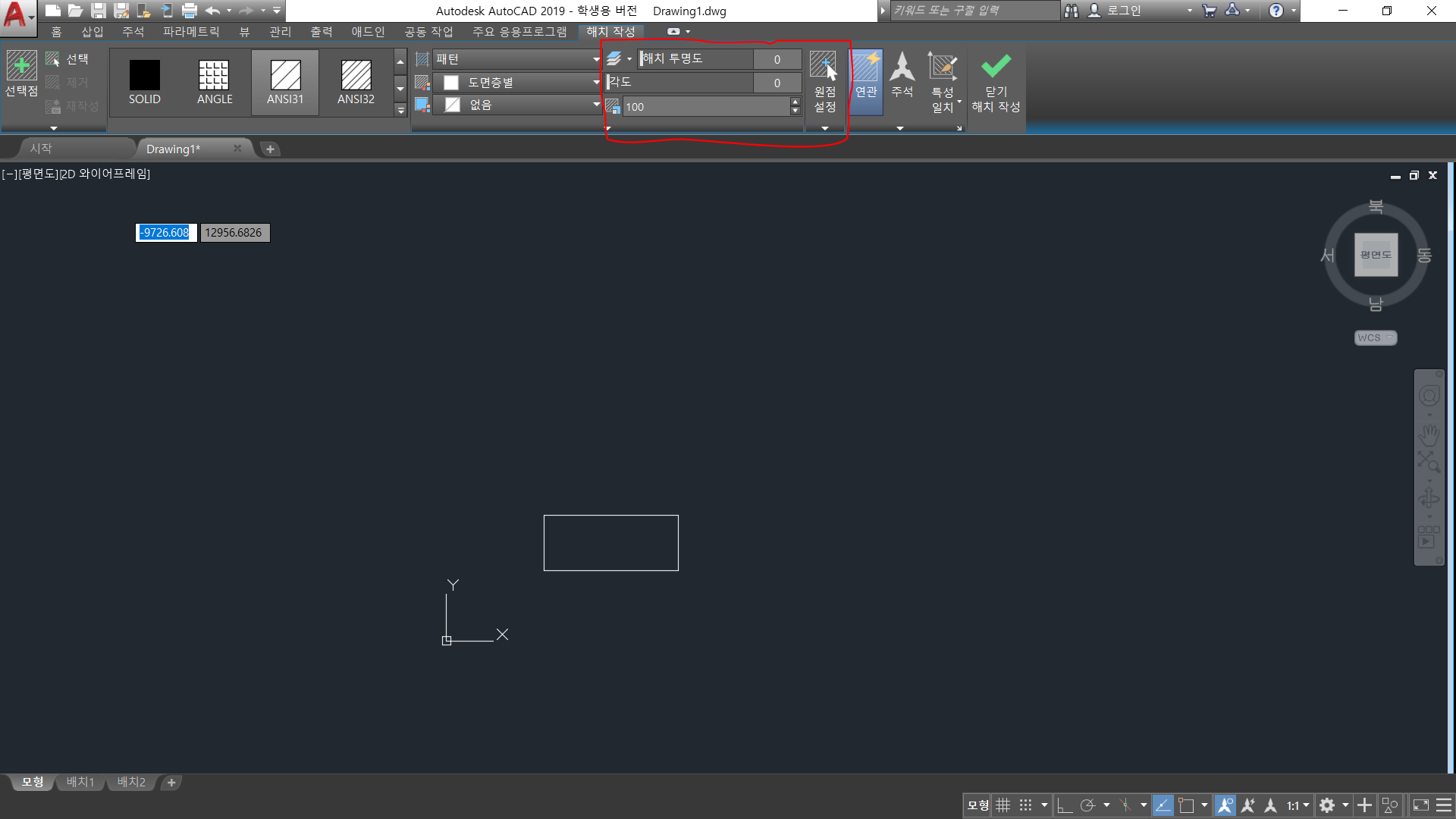
Task: Click the green 닫기 해치 작성 checkmark
Action: [x=996, y=67]
